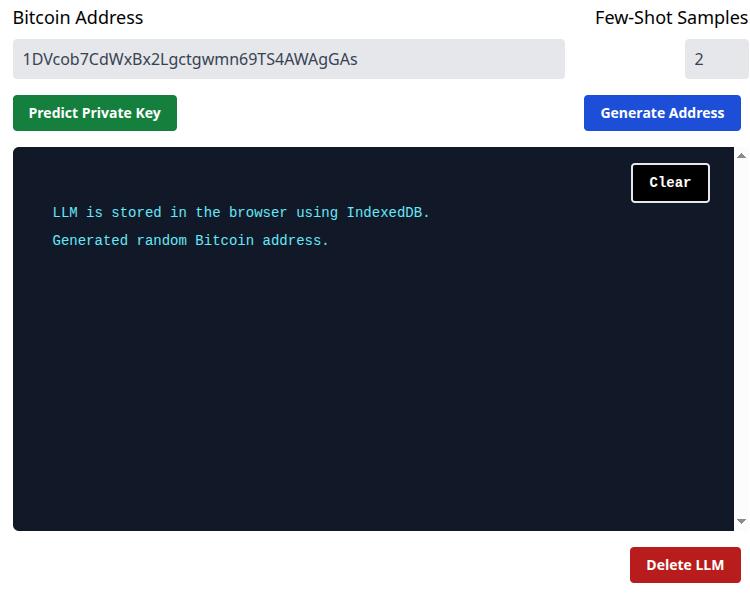Click the Delete LLM button

685,565
